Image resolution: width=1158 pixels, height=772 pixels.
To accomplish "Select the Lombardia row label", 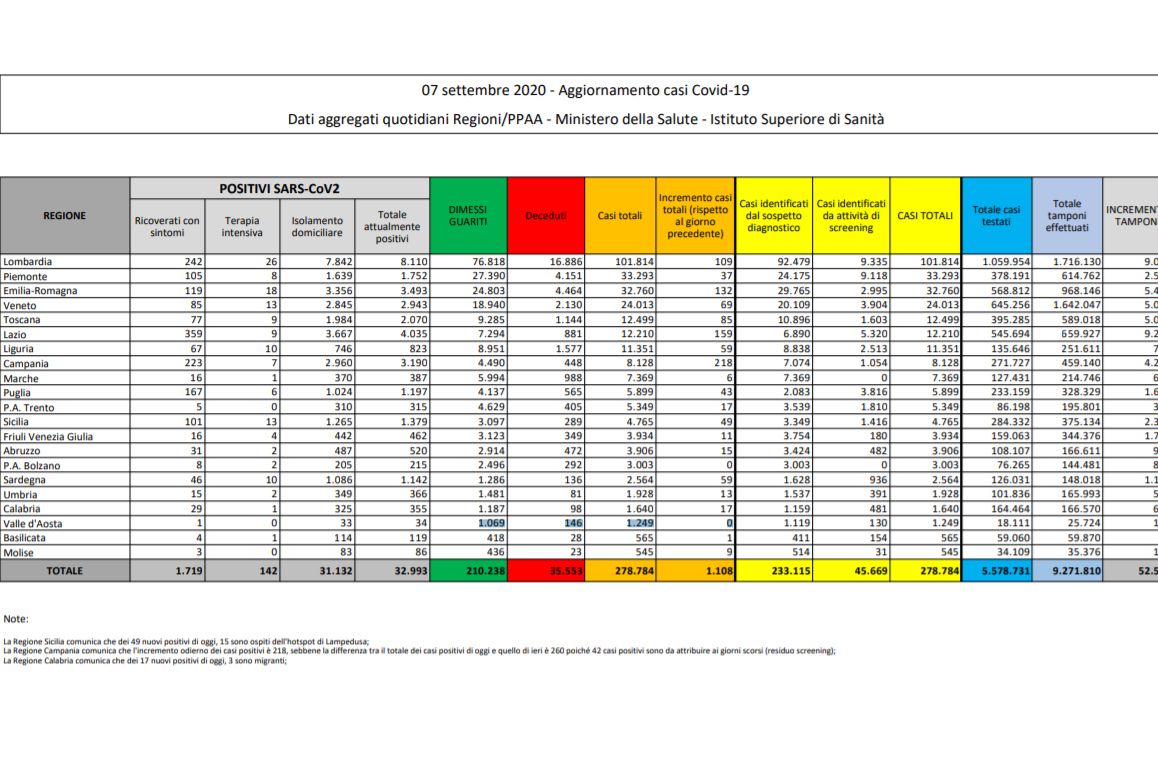I will [x=27, y=262].
